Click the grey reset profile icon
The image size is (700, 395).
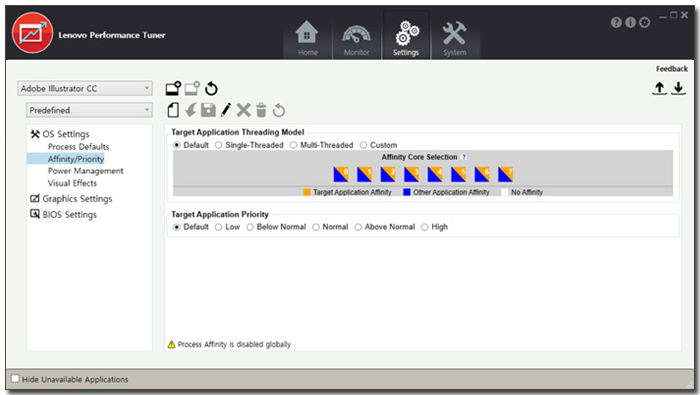pos(279,110)
